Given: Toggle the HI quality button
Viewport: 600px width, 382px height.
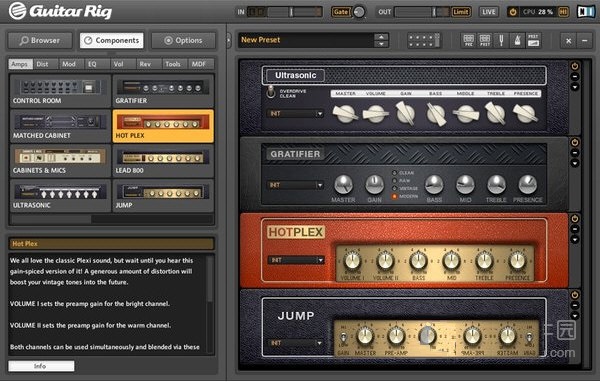Looking at the screenshot, I should [564, 12].
